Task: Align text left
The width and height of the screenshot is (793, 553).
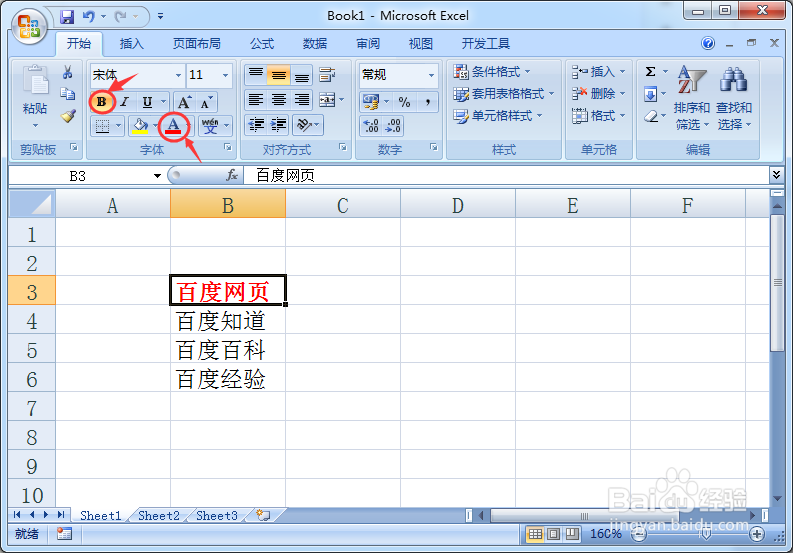Action: coord(255,100)
